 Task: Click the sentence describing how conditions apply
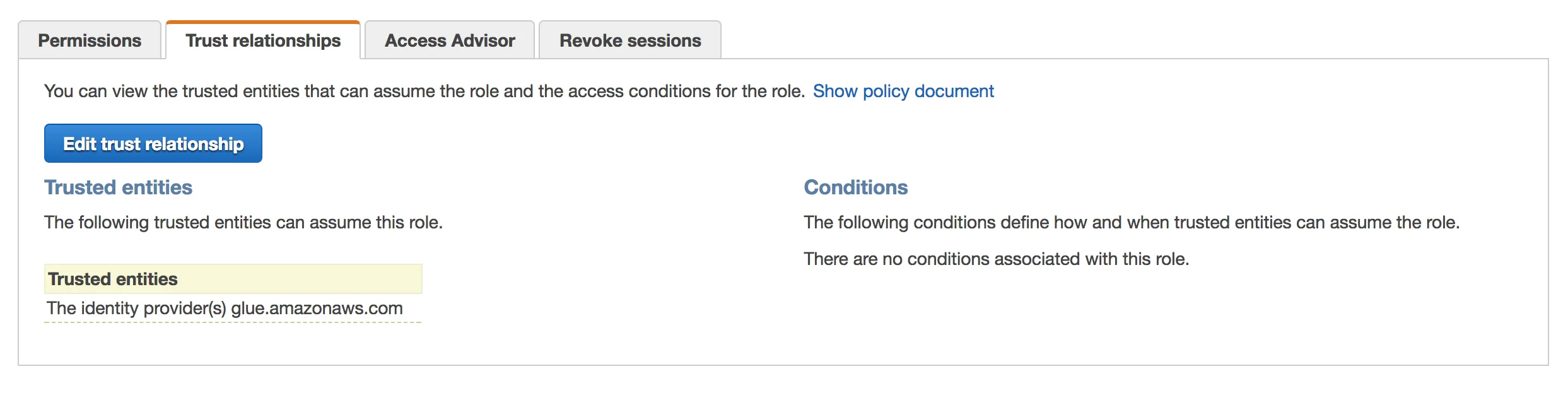pos(1131,223)
